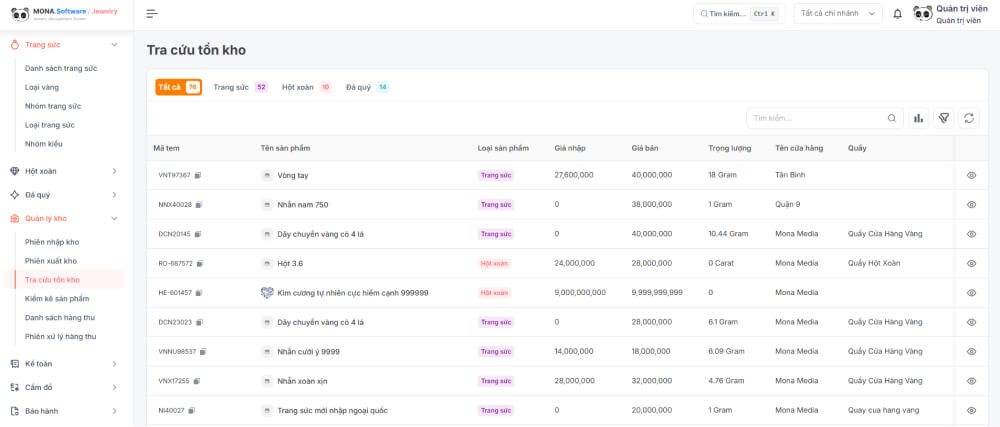Switch to the Hột xoàn tab
The height and width of the screenshot is (427, 1000).
click(x=307, y=87)
